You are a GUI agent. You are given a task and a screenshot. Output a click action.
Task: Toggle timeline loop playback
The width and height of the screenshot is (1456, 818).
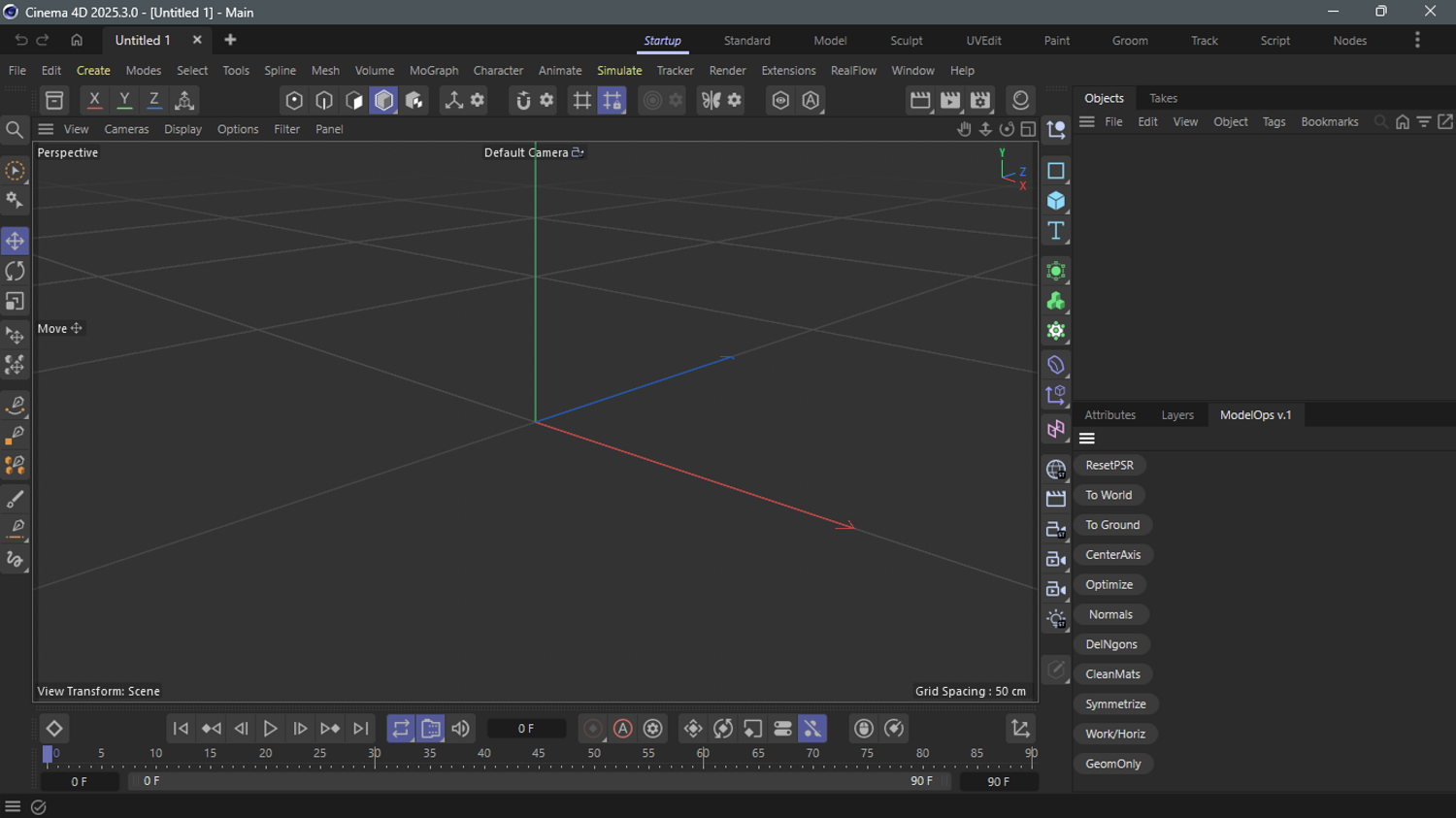click(x=401, y=729)
